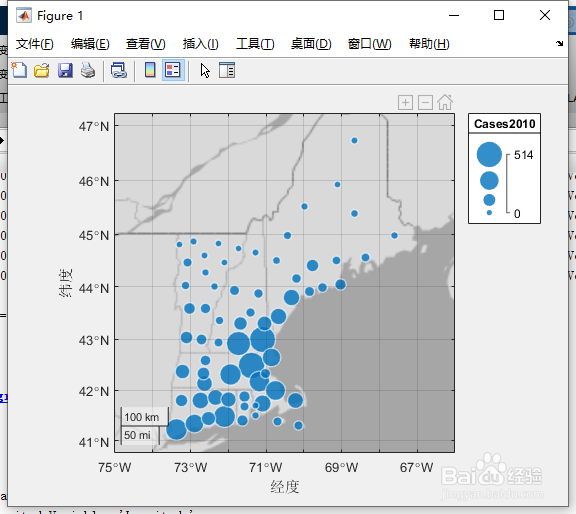Click the 43°N latitude tick label
Viewport: 576px width, 514px height.
click(x=94, y=341)
